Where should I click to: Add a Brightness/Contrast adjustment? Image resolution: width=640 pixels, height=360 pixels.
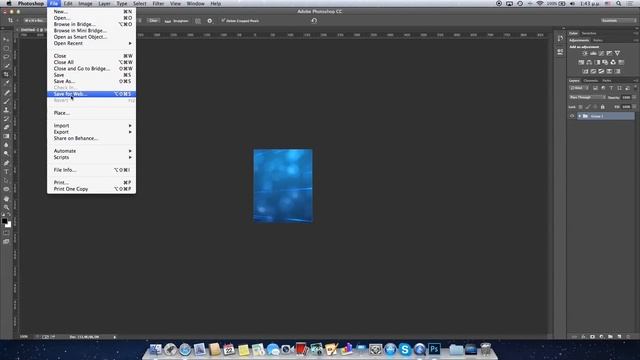click(585, 53)
